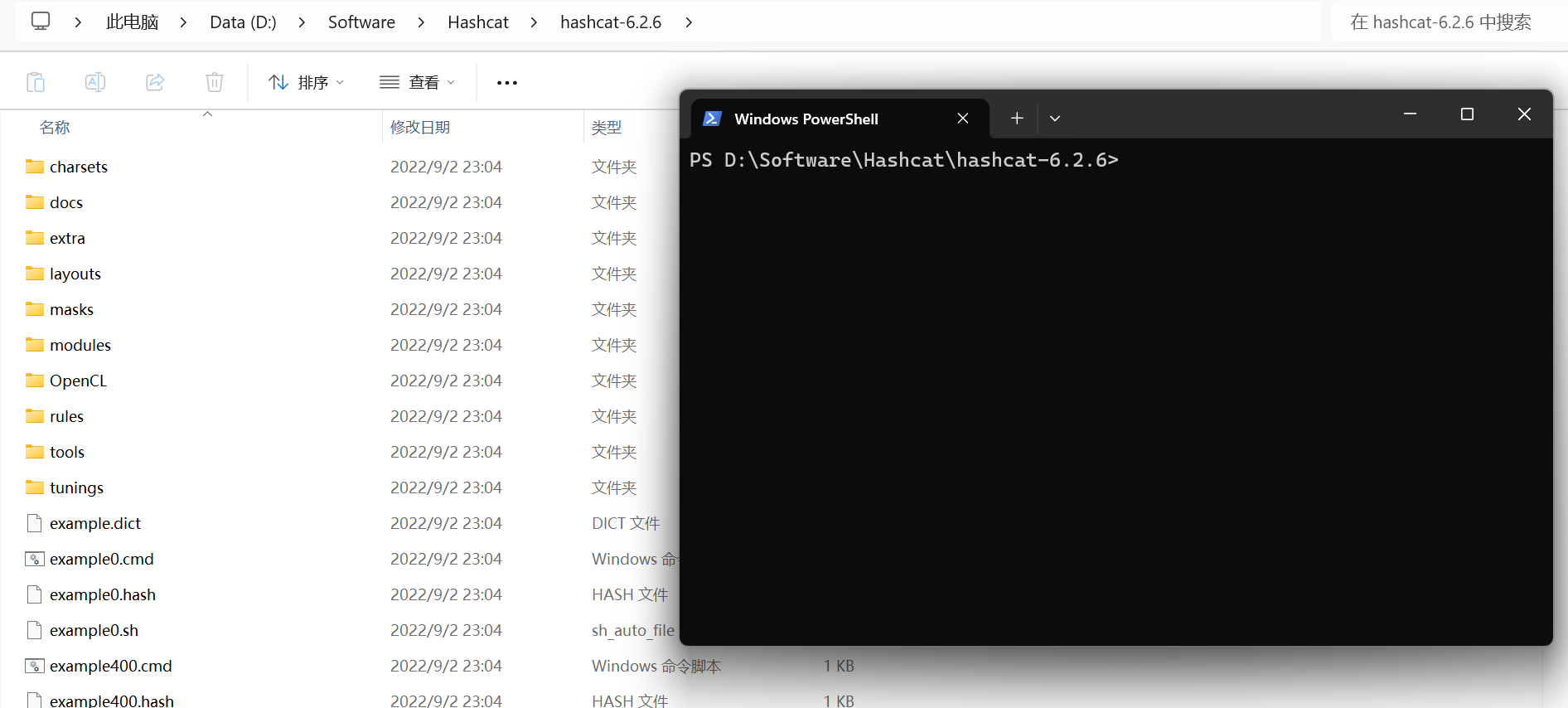Click the delete trash icon in toolbar

[x=215, y=82]
